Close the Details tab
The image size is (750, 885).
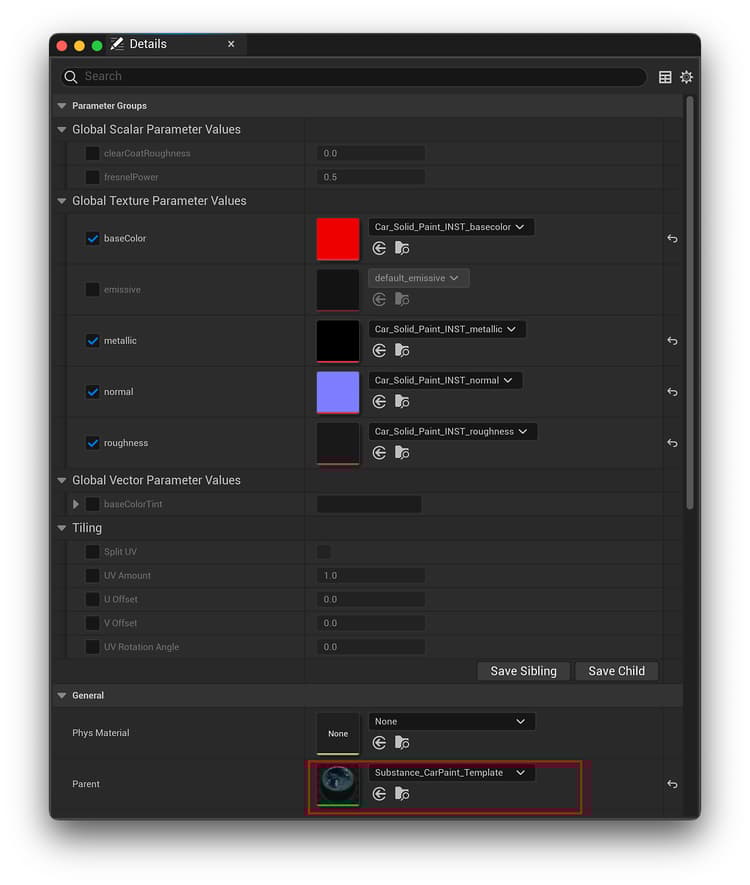(x=231, y=44)
